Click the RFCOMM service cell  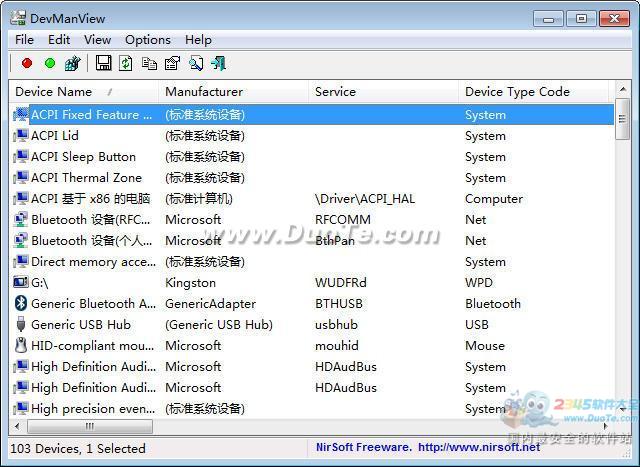tap(343, 220)
